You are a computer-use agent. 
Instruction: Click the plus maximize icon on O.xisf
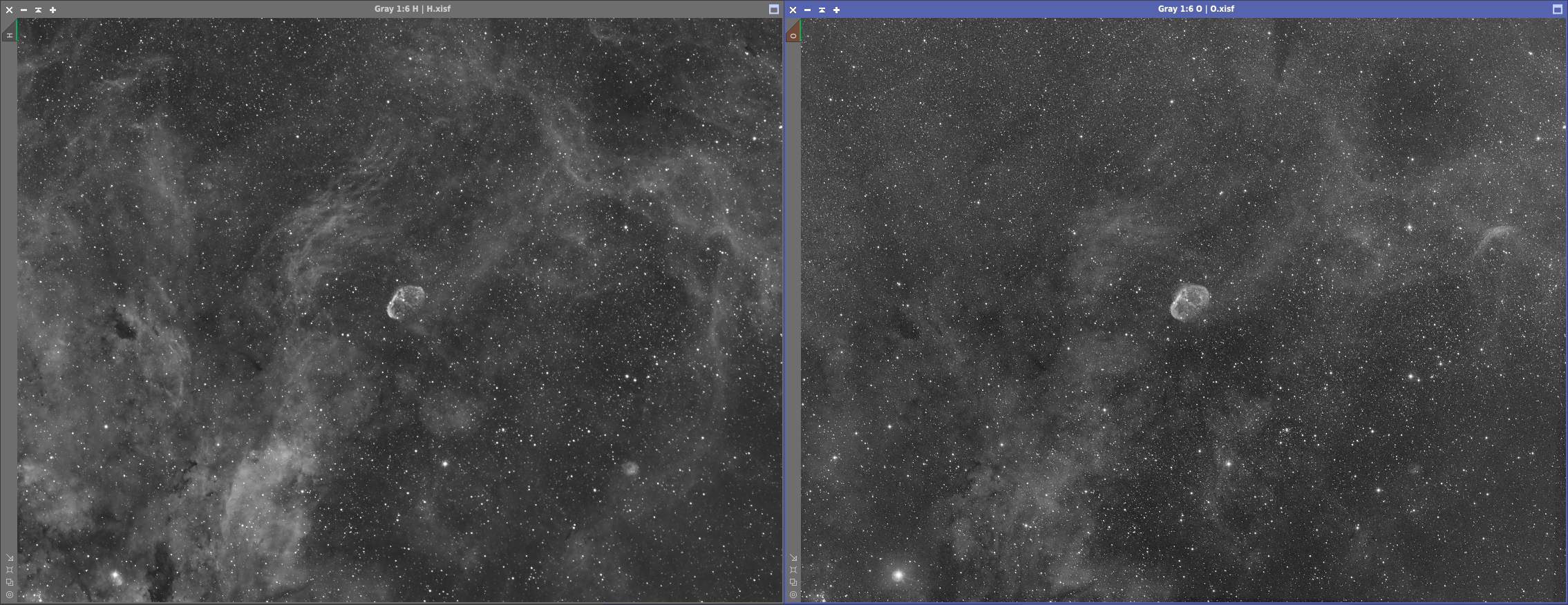click(836, 10)
